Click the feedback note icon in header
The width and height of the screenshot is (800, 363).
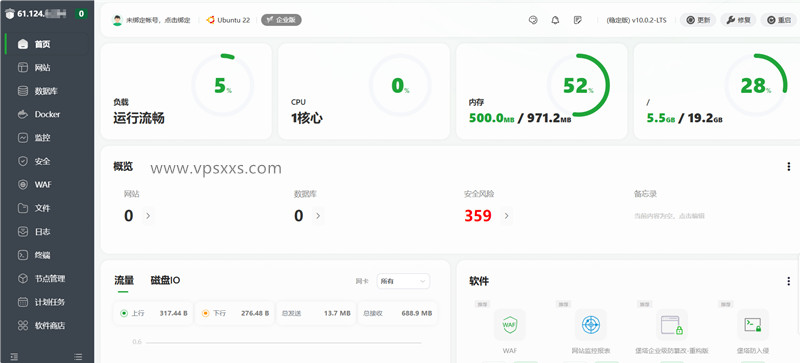[x=578, y=20]
